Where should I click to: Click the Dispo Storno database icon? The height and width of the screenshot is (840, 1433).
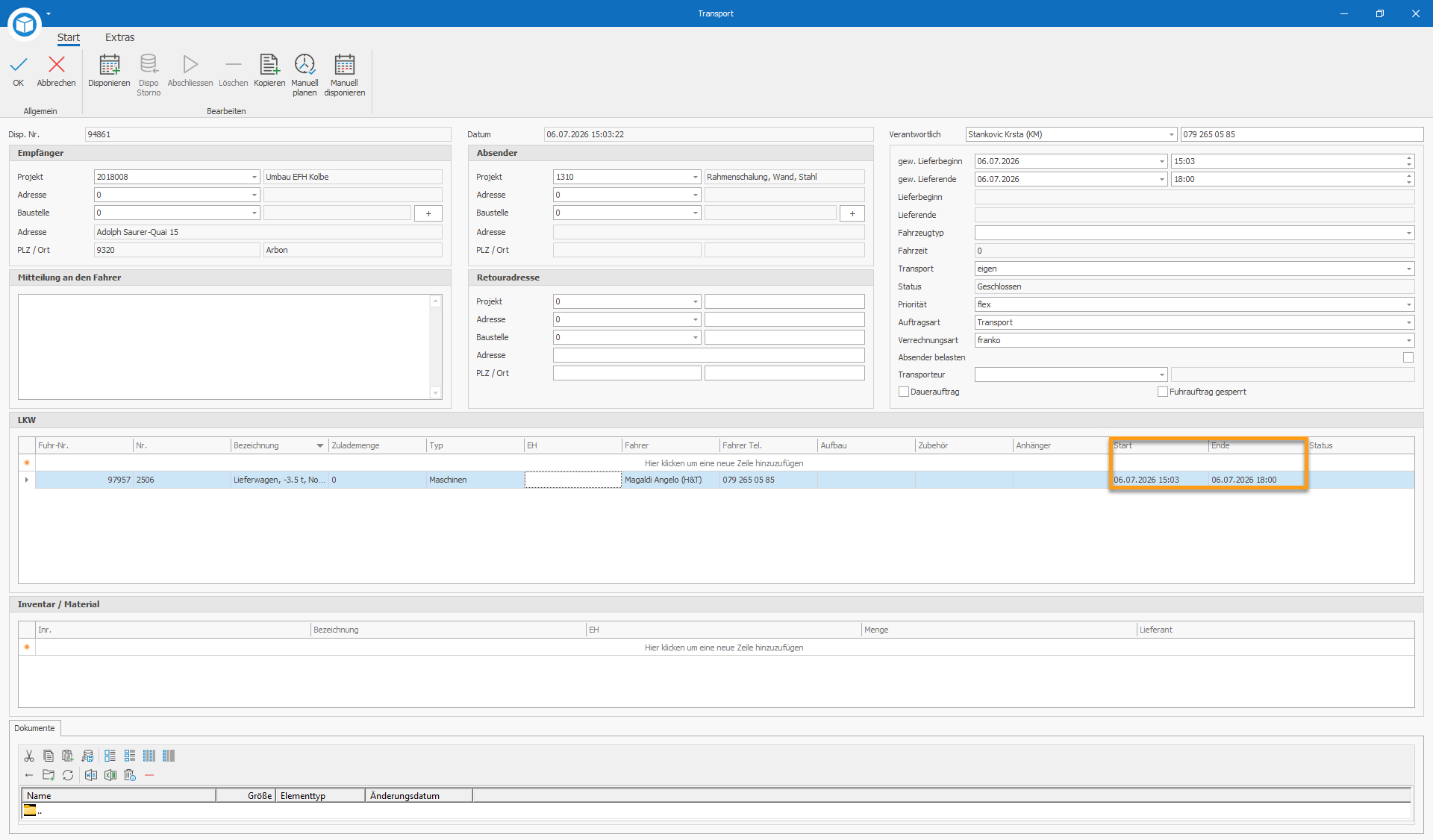tap(149, 64)
